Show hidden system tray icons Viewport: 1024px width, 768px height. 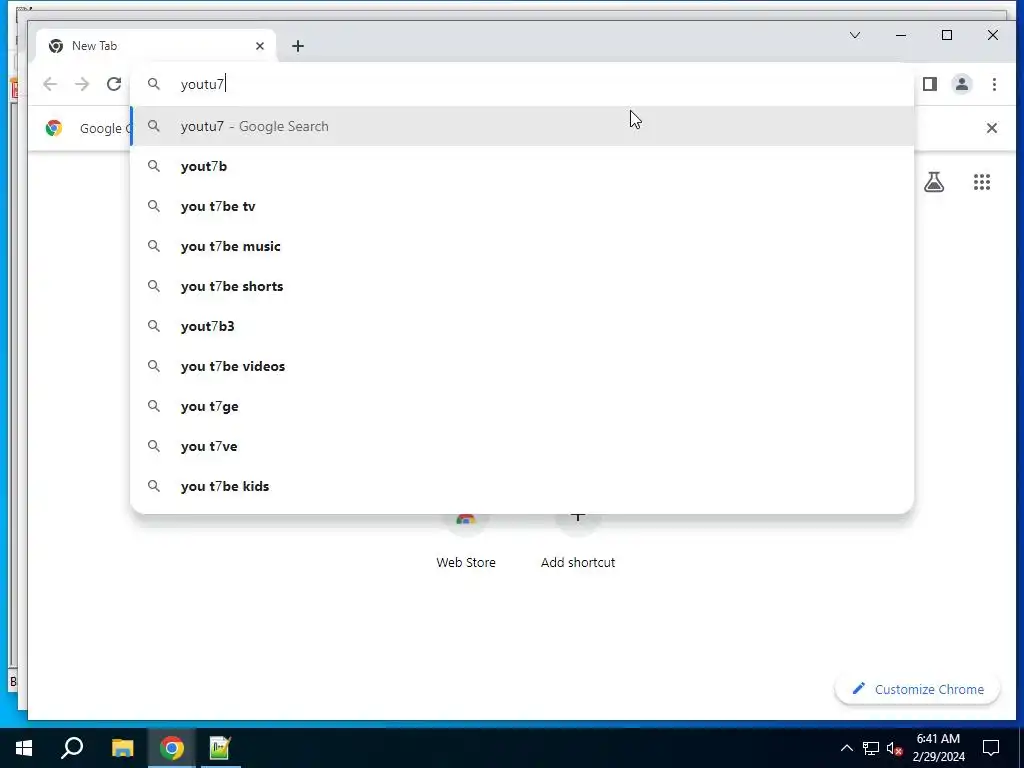[846, 748]
